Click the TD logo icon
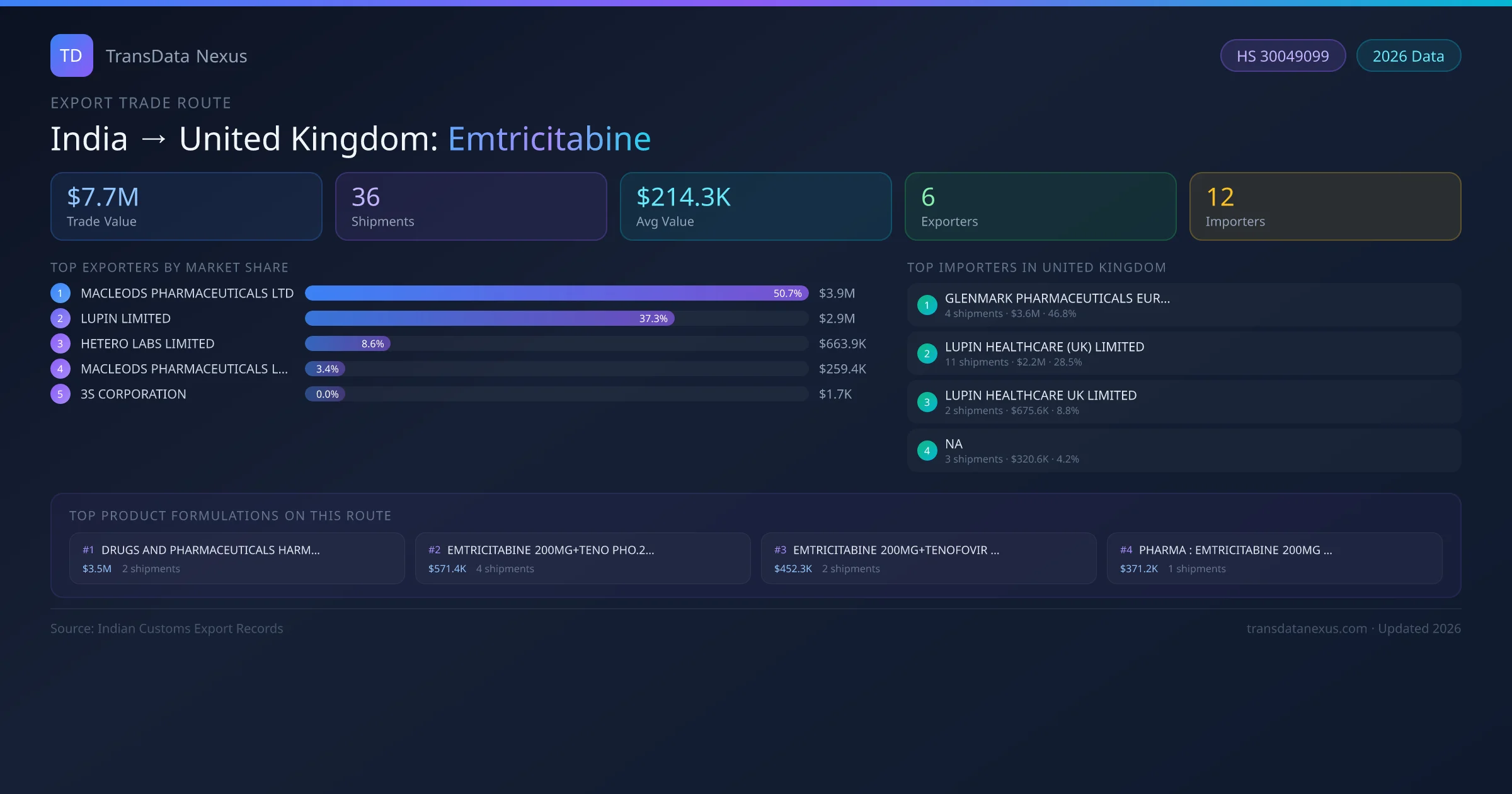1512x794 pixels. coord(71,55)
